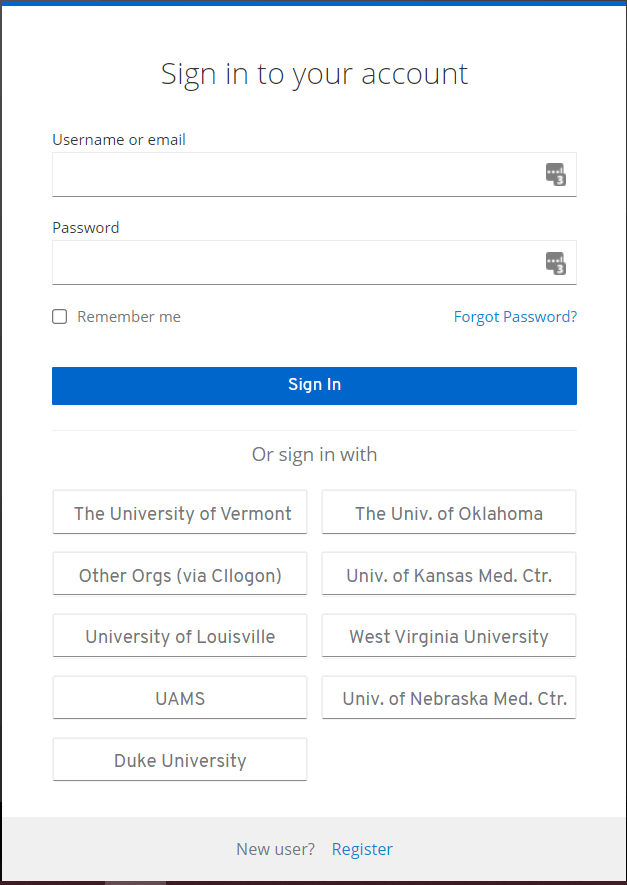
Task: Click inside the Username or email field
Action: click(x=300, y=174)
